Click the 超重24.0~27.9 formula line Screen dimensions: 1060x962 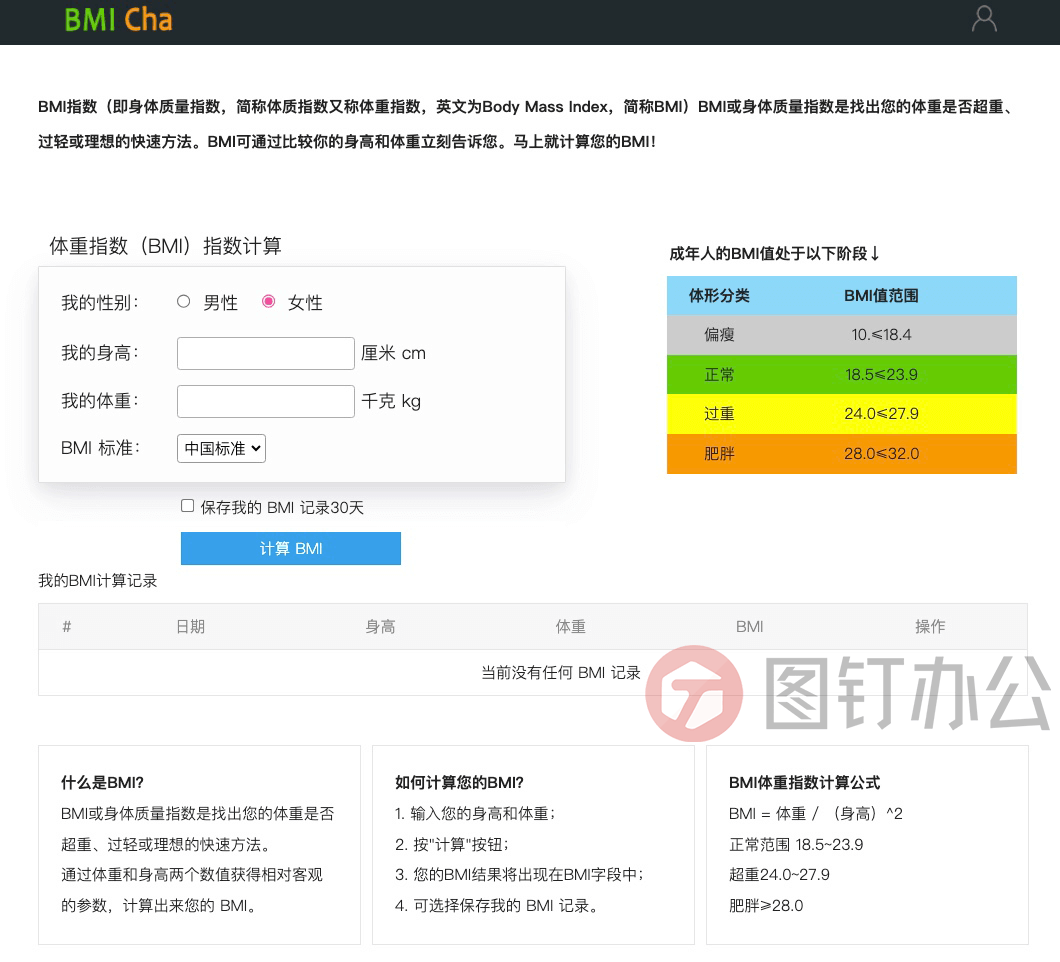click(x=779, y=875)
